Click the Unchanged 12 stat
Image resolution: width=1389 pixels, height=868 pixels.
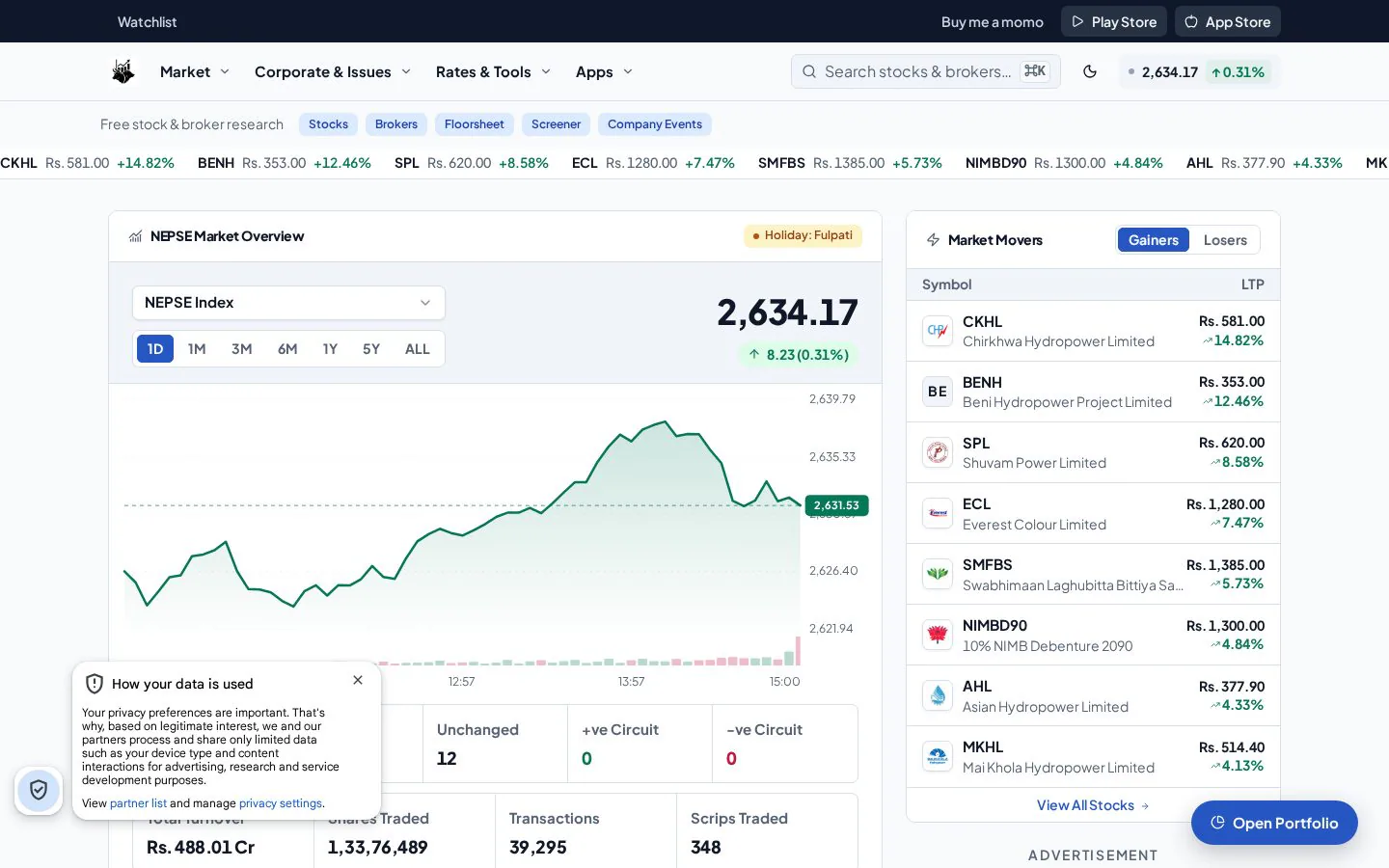(x=495, y=744)
